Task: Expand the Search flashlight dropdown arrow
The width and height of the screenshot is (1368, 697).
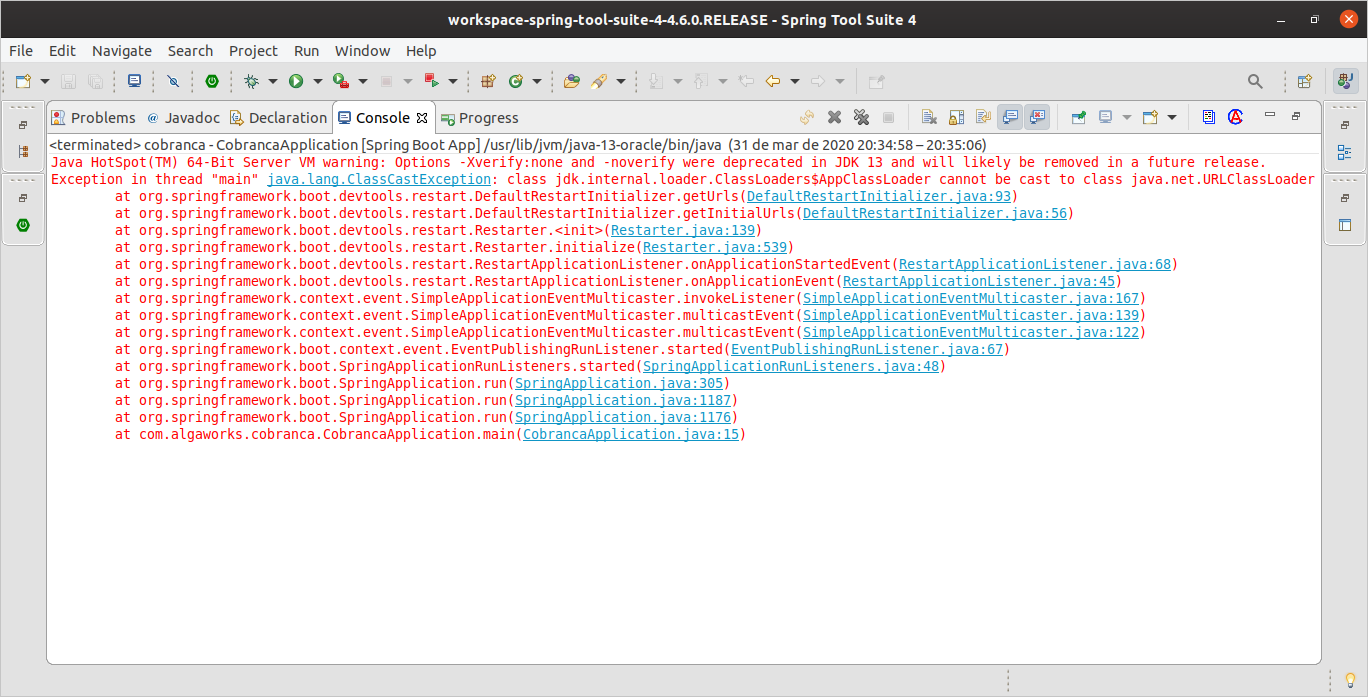Action: pos(621,81)
